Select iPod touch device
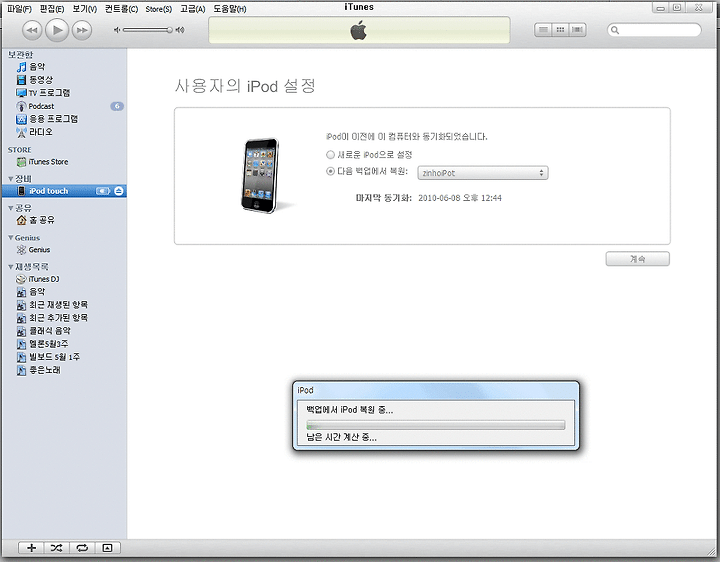The image size is (720, 562). (64, 191)
